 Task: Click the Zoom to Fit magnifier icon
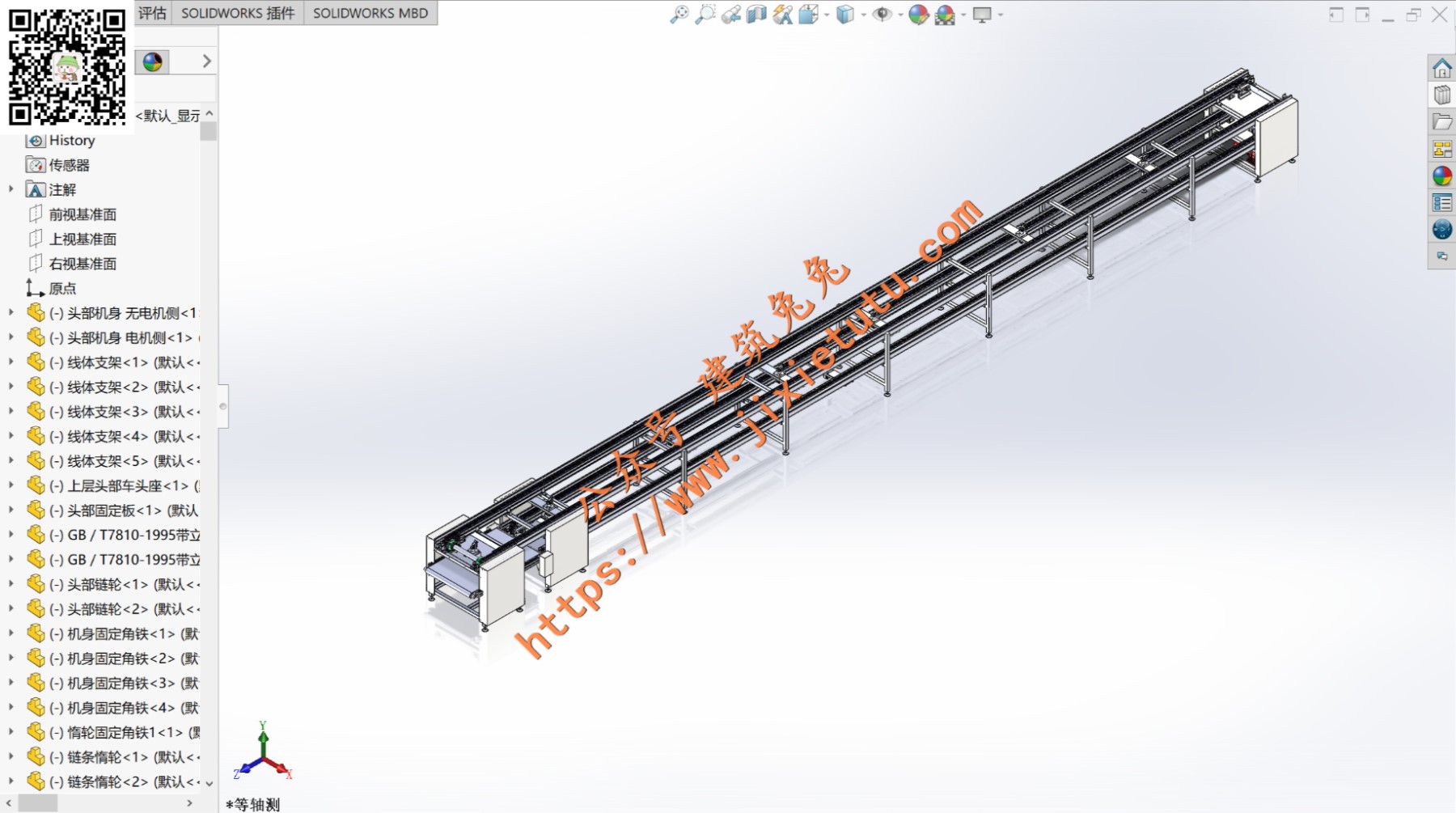pyautogui.click(x=679, y=15)
